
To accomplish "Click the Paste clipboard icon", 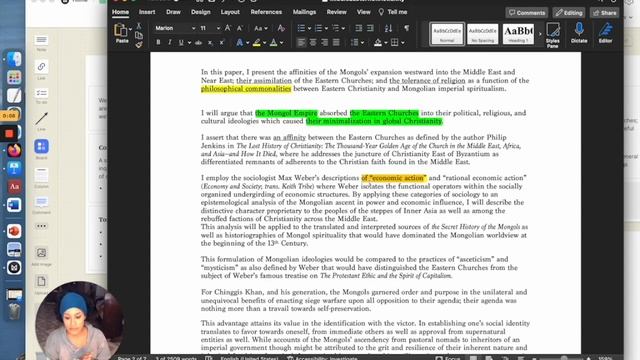I will [x=121, y=31].
